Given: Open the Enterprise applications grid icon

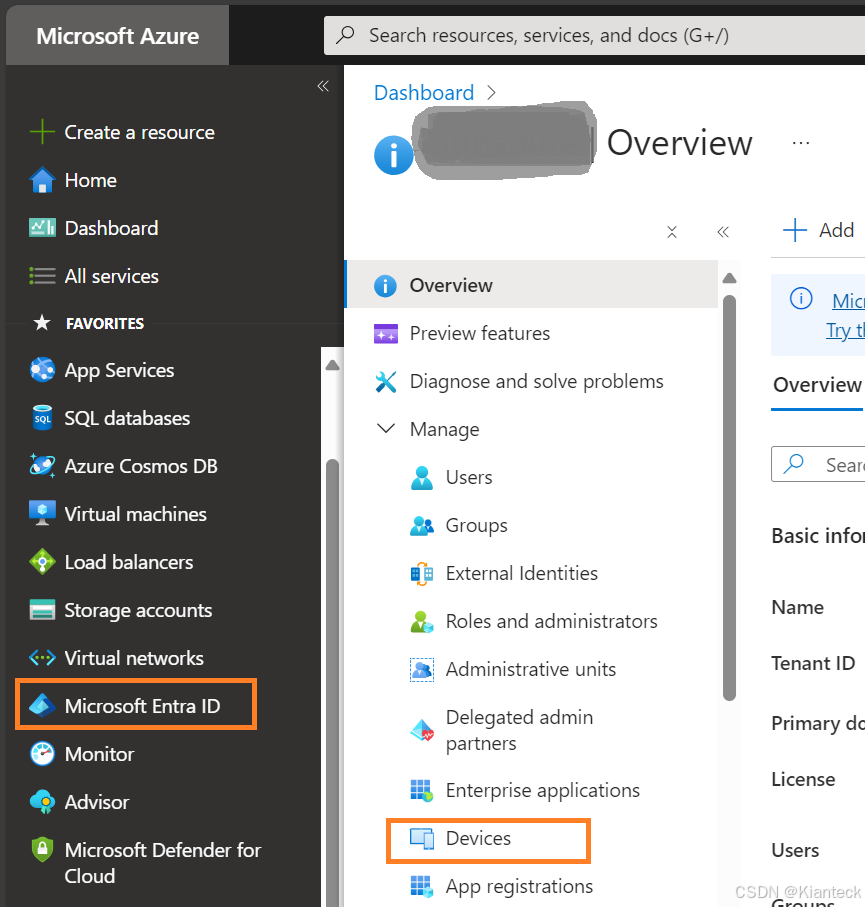Looking at the screenshot, I should [x=422, y=790].
